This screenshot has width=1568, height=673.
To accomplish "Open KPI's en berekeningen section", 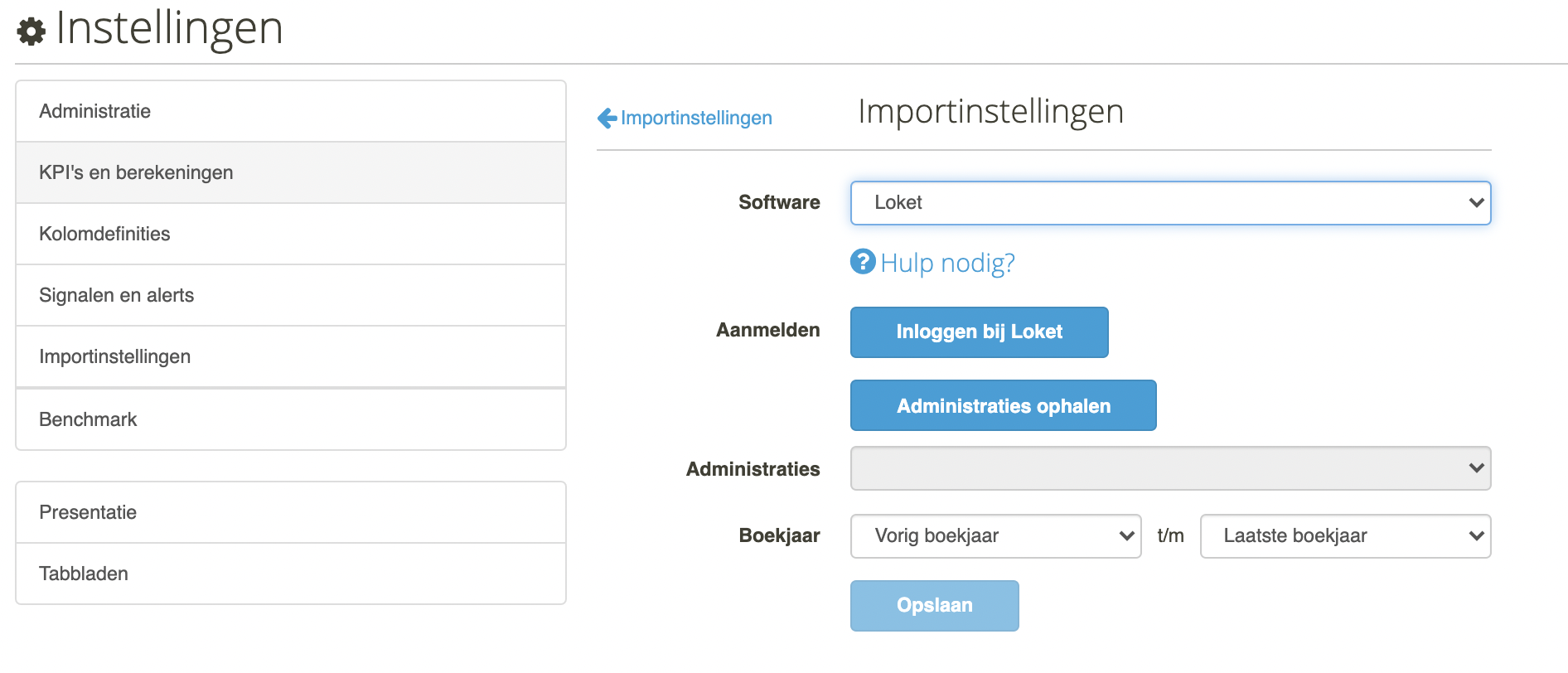I will (291, 172).
